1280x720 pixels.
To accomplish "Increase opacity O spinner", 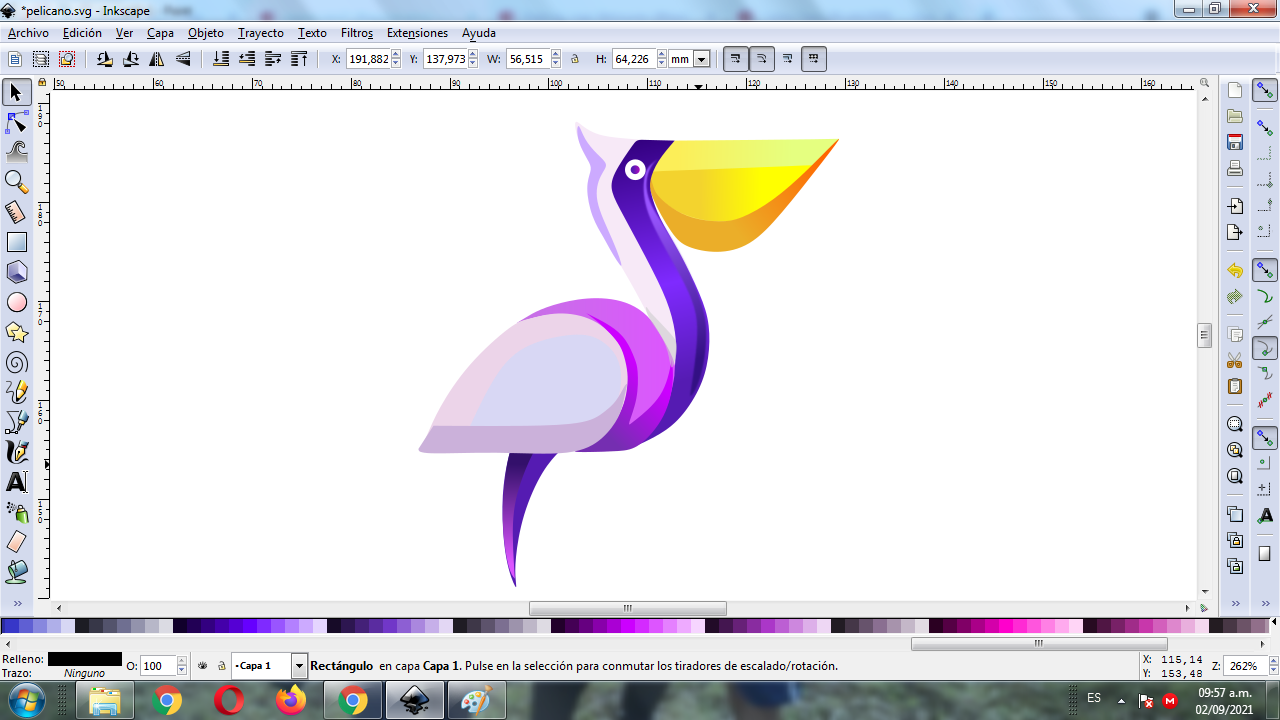I will tap(181, 660).
